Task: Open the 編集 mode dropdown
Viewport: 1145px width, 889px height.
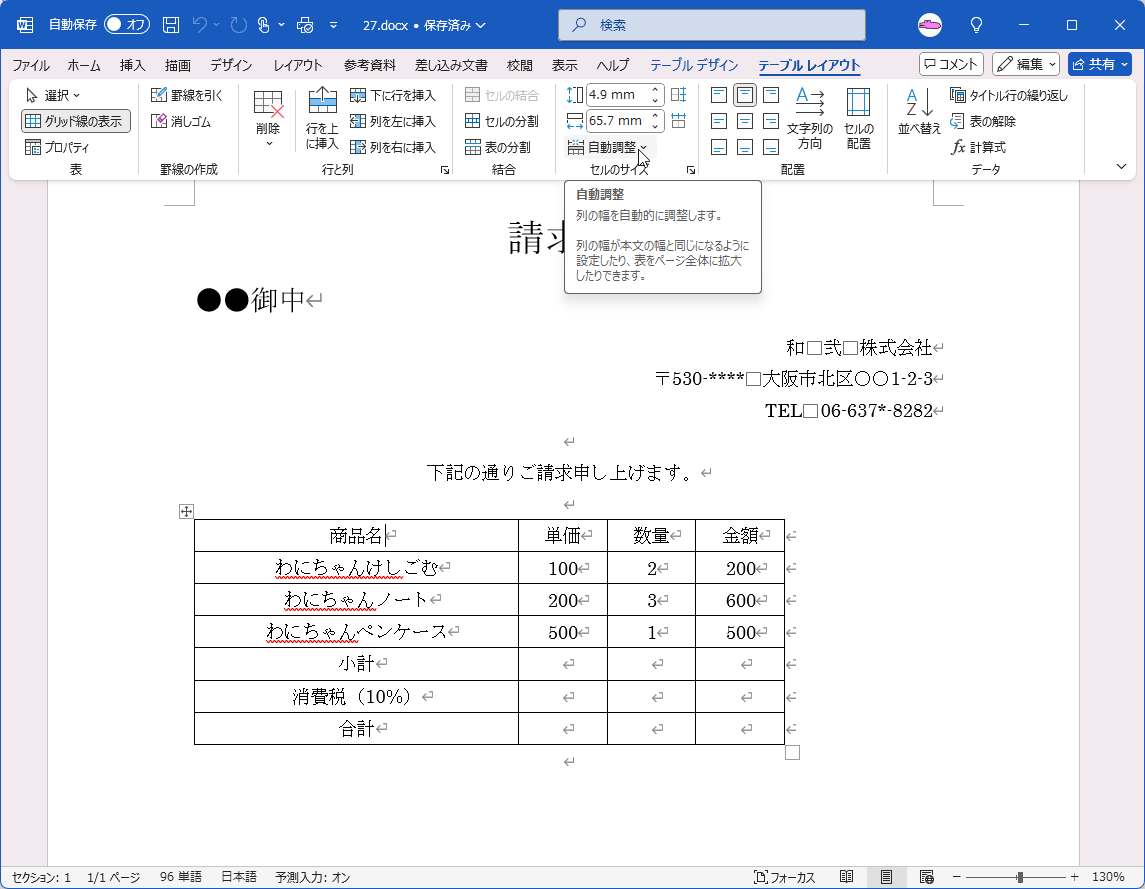Action: pyautogui.click(x=1026, y=64)
